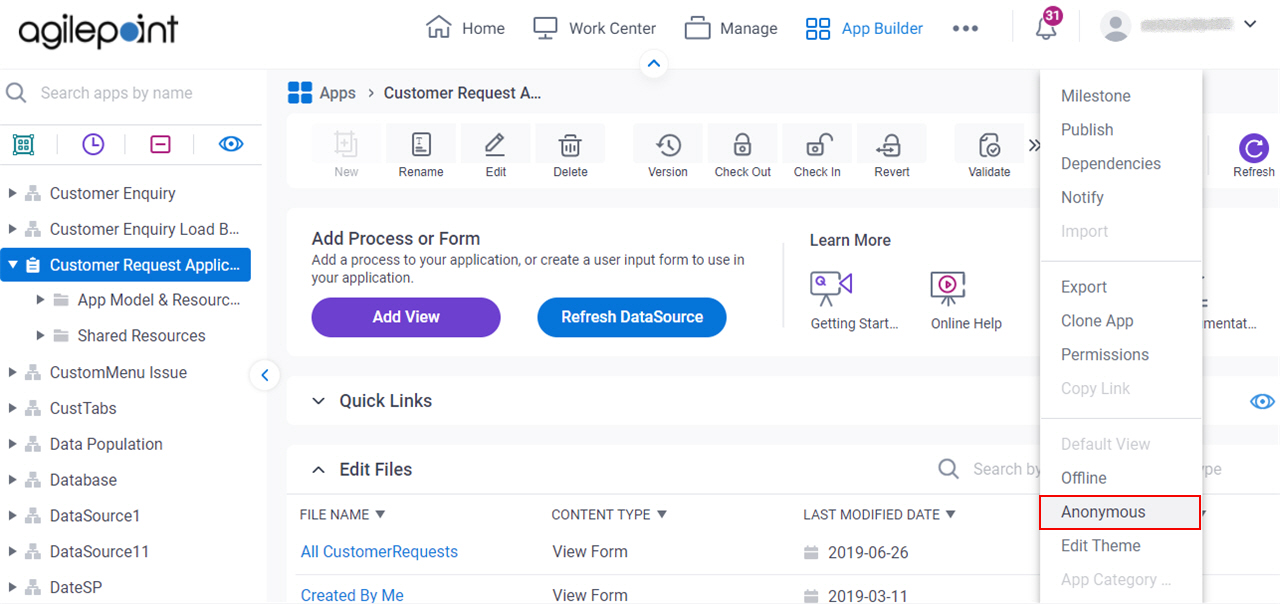Collapse the left sidebar with the chevron button
This screenshot has height=604, width=1280.
coord(265,376)
